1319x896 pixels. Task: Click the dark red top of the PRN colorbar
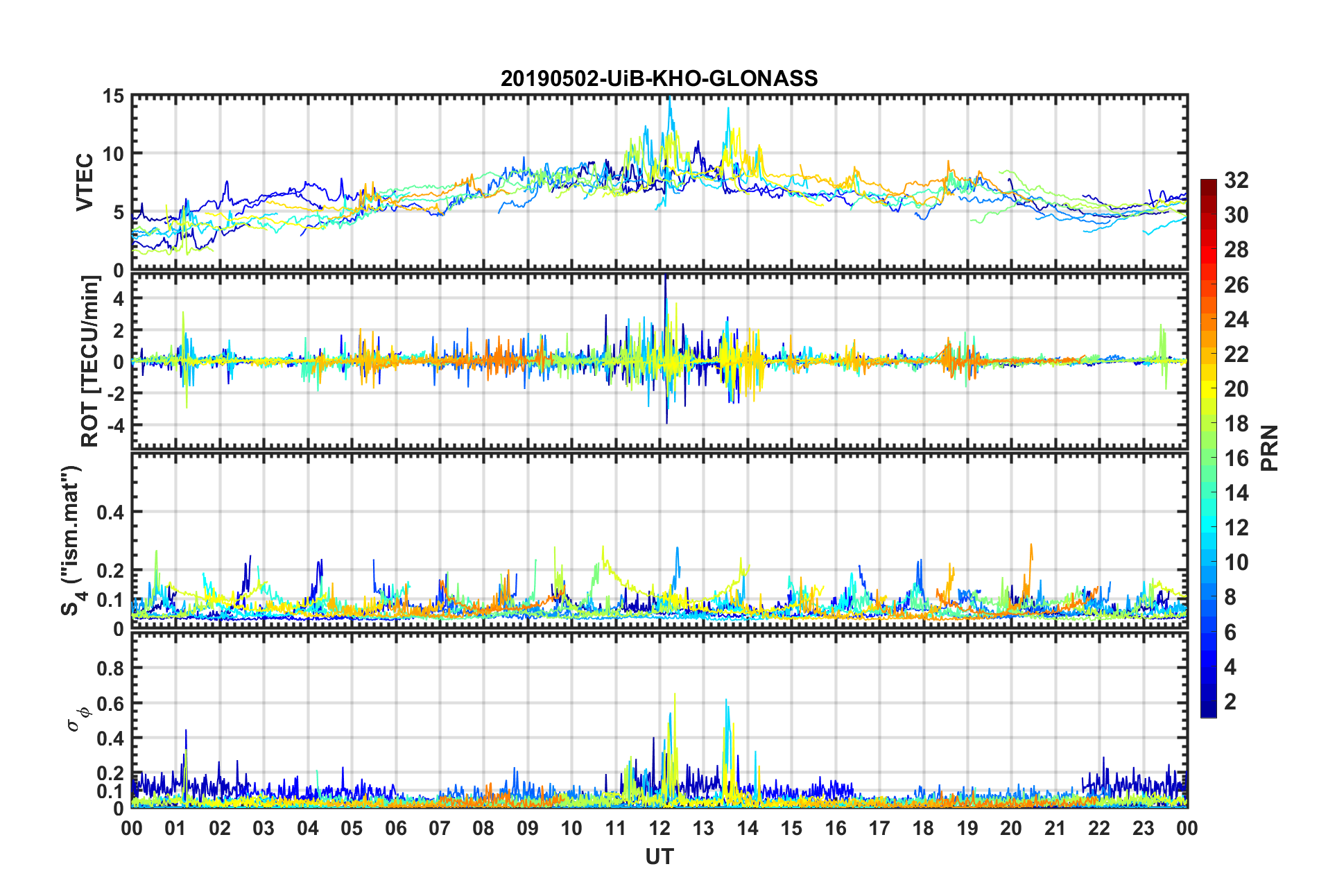point(1209,184)
